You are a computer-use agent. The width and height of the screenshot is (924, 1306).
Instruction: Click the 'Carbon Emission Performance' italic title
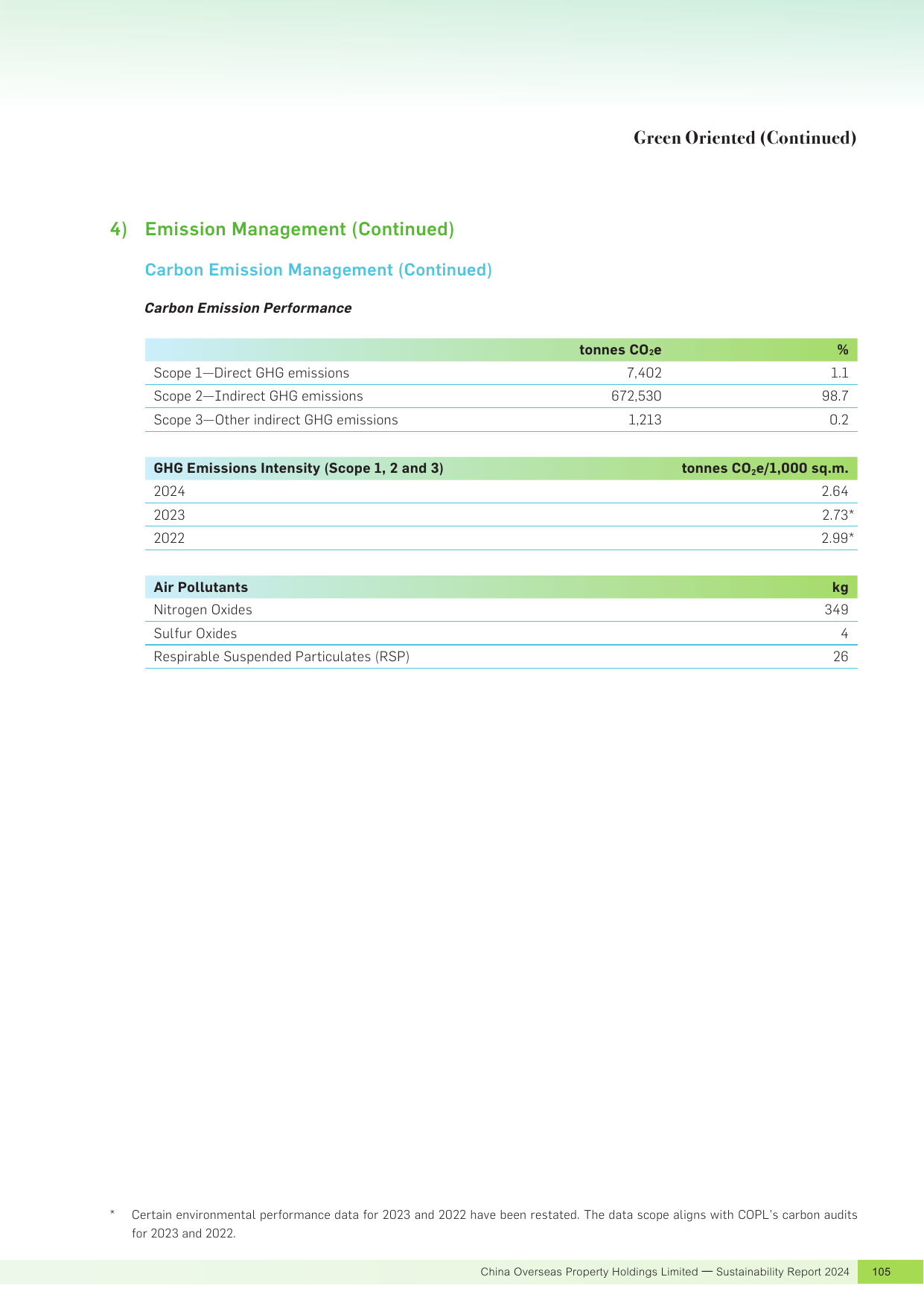[x=248, y=308]
